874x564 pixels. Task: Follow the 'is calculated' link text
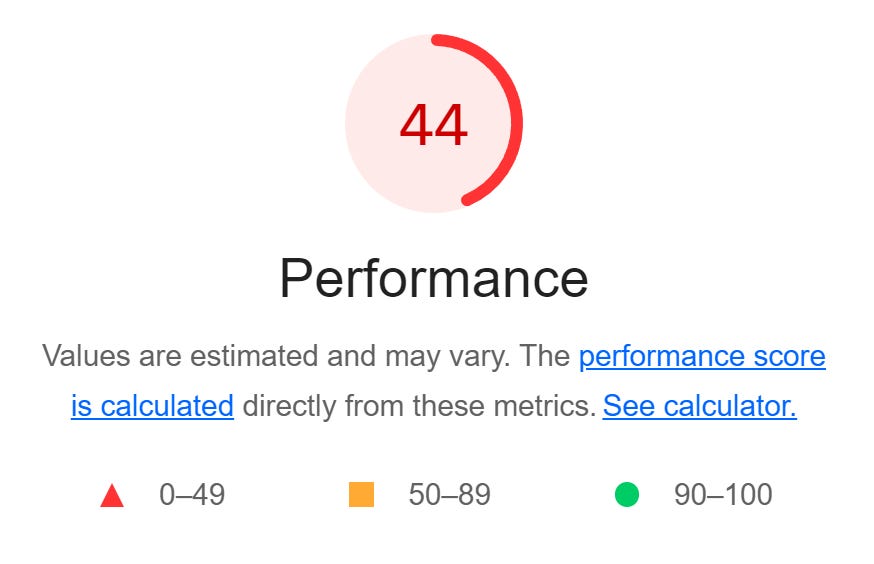click(152, 406)
